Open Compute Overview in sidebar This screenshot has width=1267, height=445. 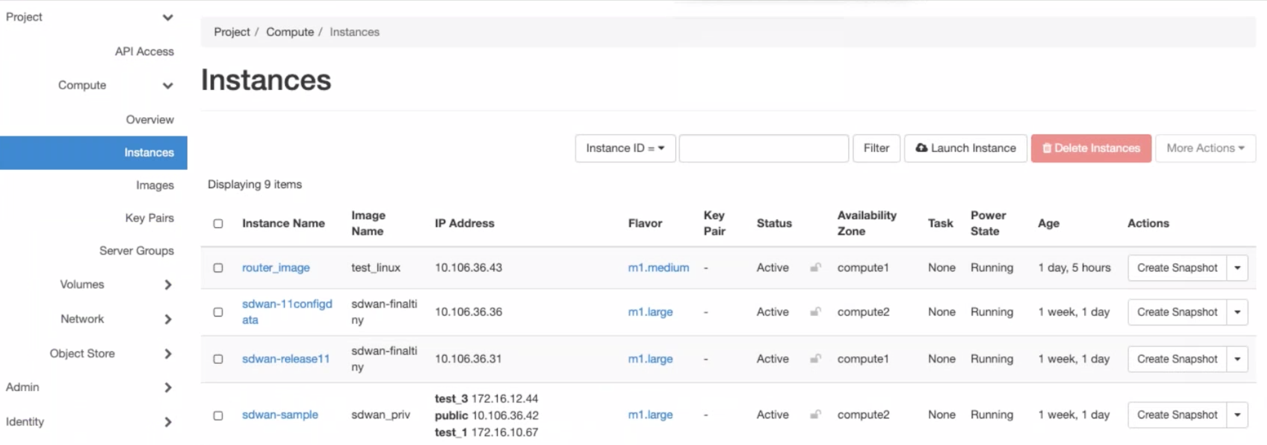click(150, 119)
